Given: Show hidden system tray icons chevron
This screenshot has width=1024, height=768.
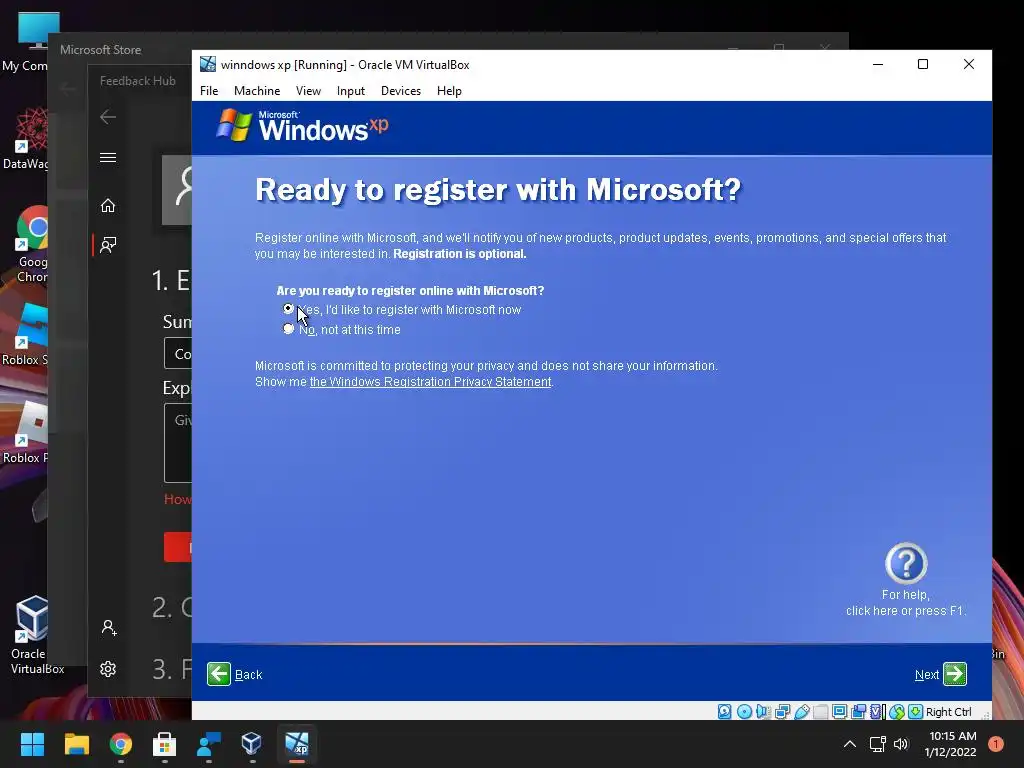Looking at the screenshot, I should (850, 744).
